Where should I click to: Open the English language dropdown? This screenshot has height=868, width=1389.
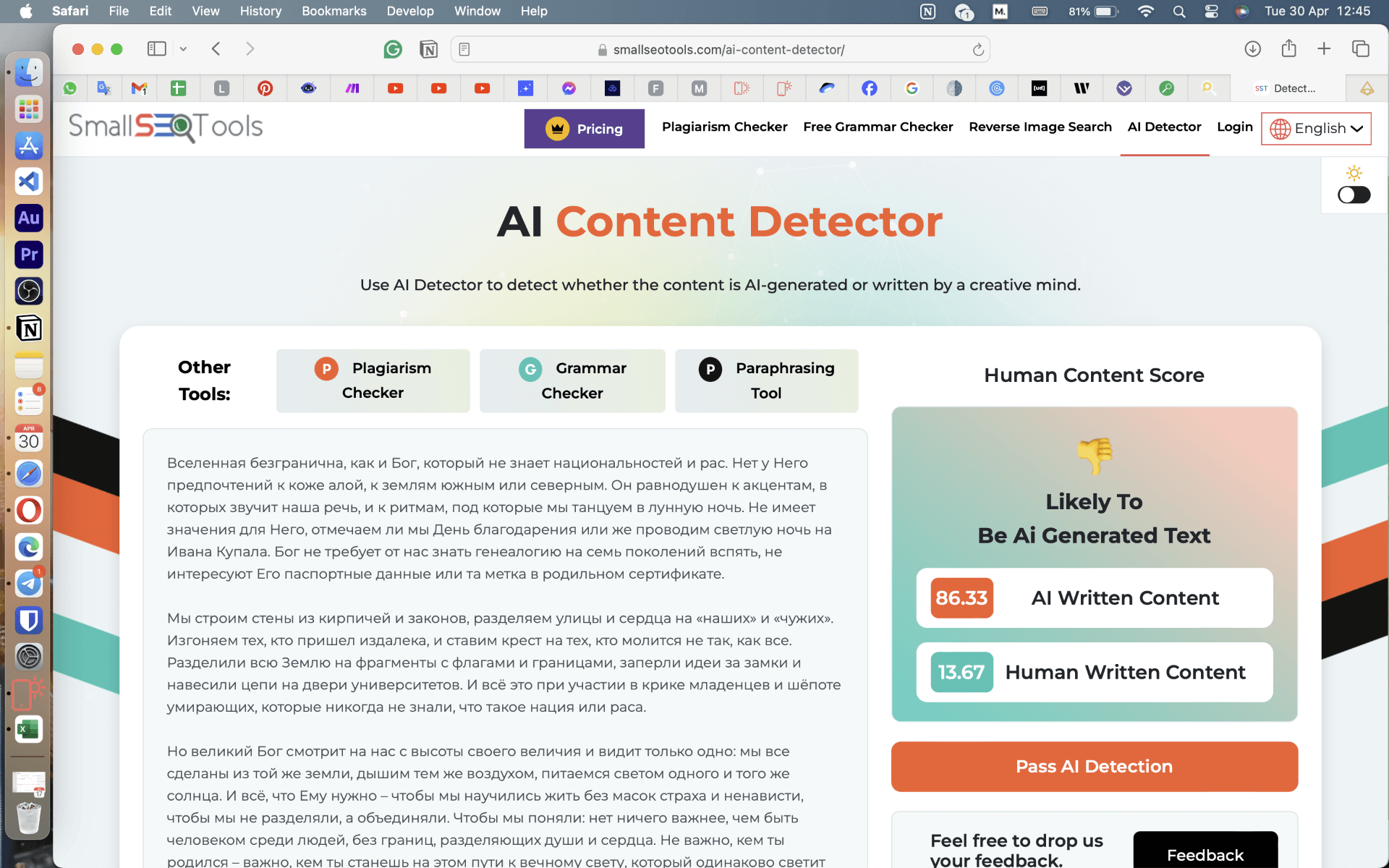coord(1317,129)
